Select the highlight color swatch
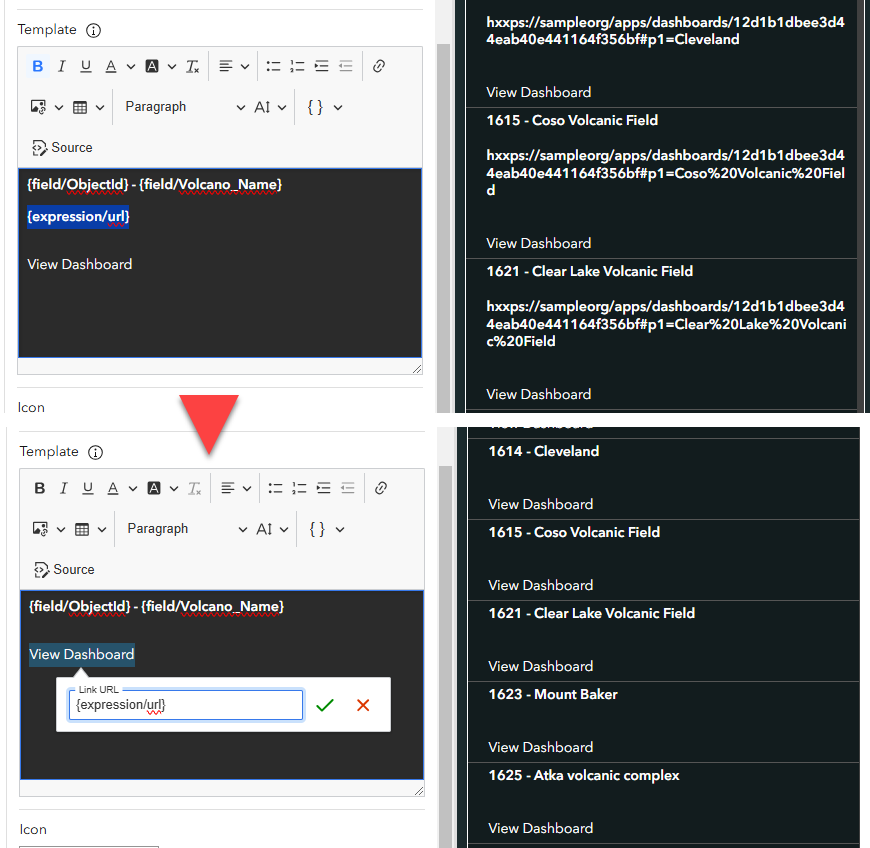Viewport: 870px width, 848px height. coord(152,66)
